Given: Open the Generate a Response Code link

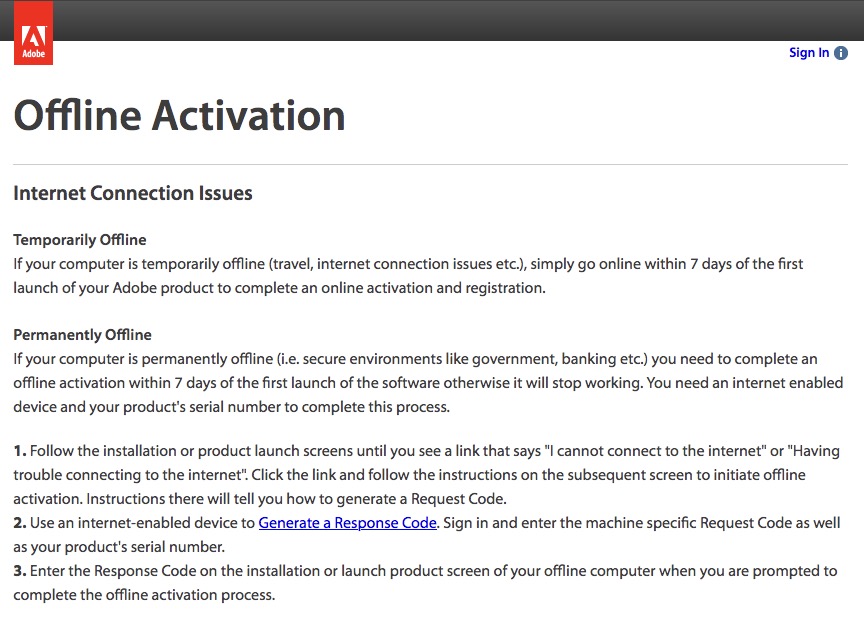Looking at the screenshot, I should click(347, 522).
